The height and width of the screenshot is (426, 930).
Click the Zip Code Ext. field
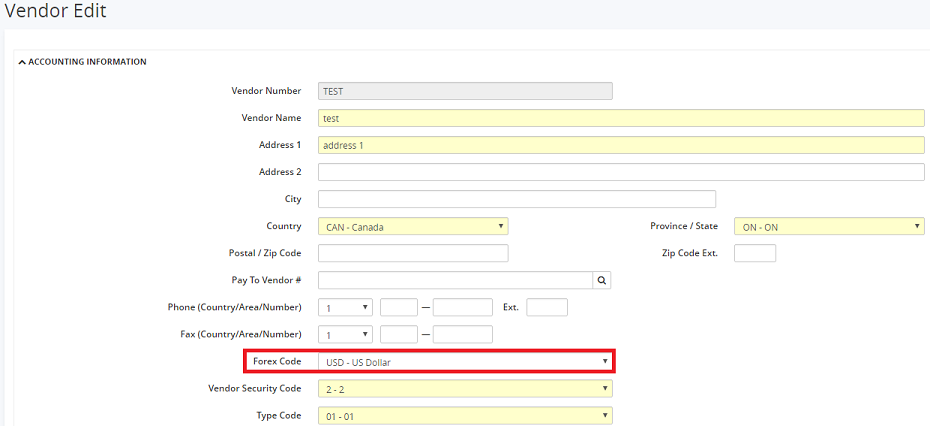click(x=754, y=254)
